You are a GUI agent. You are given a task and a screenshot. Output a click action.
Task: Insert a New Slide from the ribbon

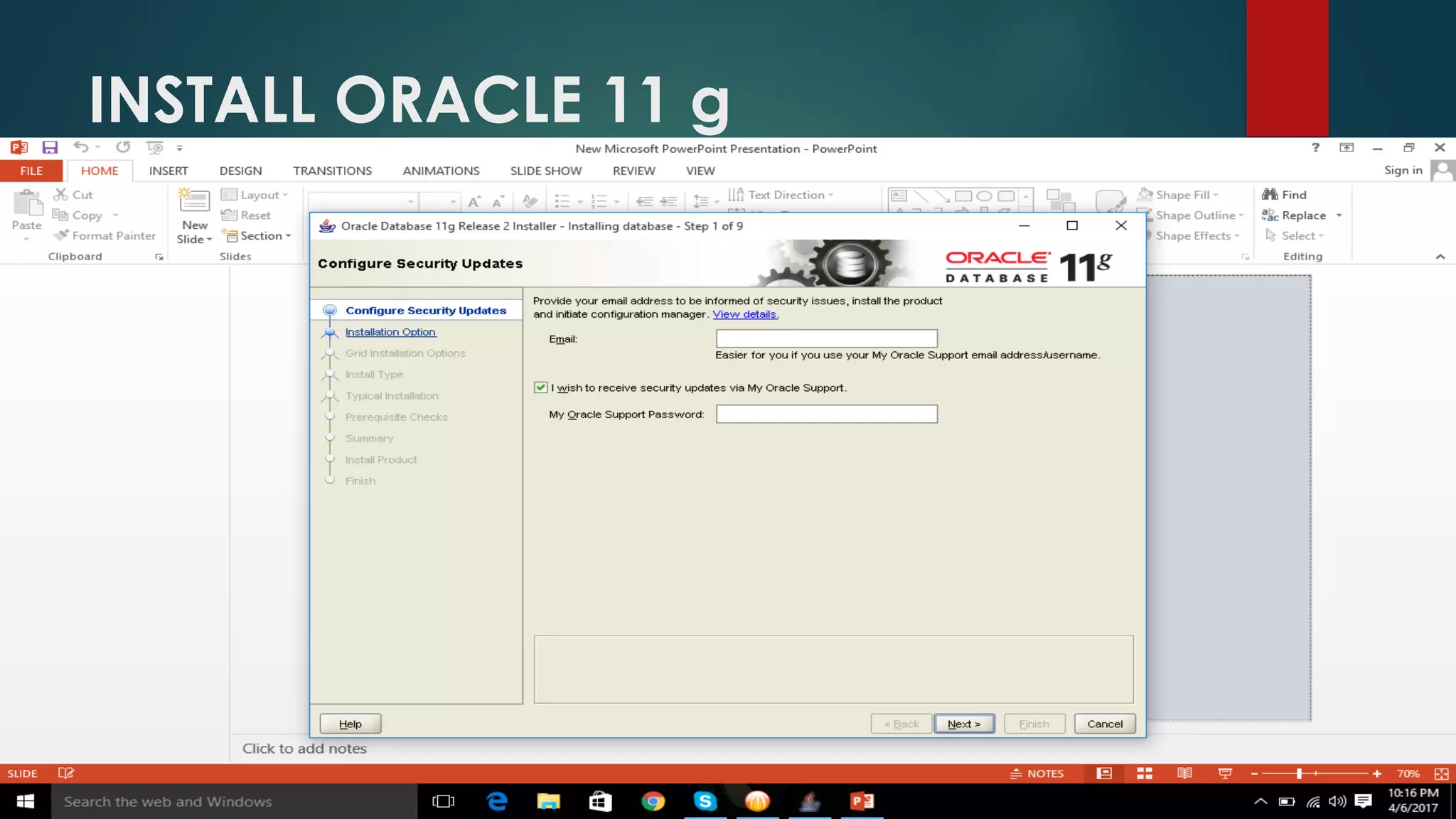click(x=194, y=216)
